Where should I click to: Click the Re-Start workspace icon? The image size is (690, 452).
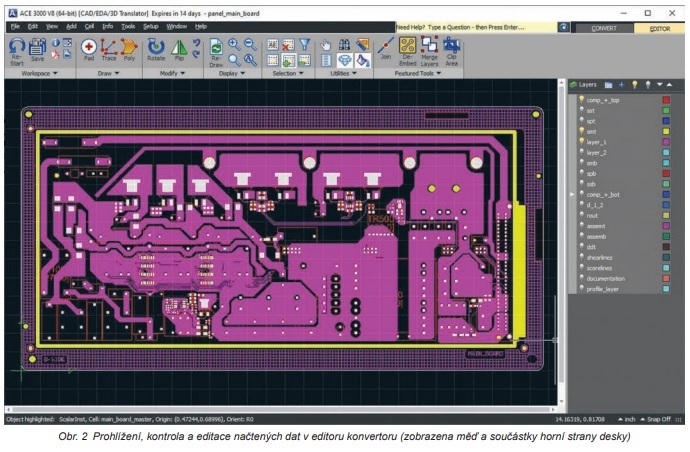tap(17, 52)
